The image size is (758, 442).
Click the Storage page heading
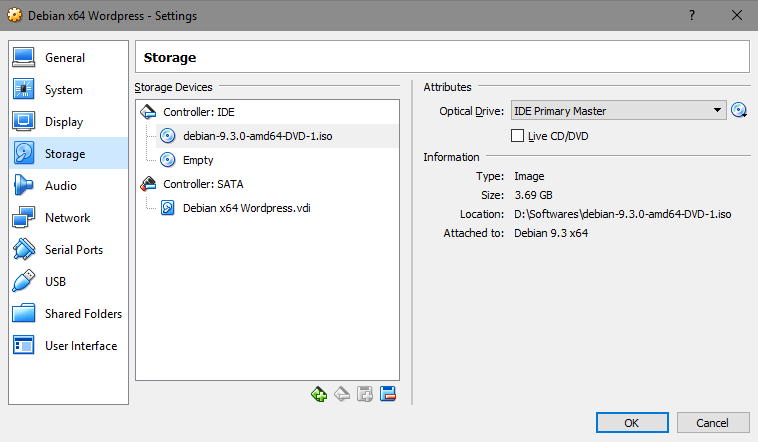[x=170, y=58]
